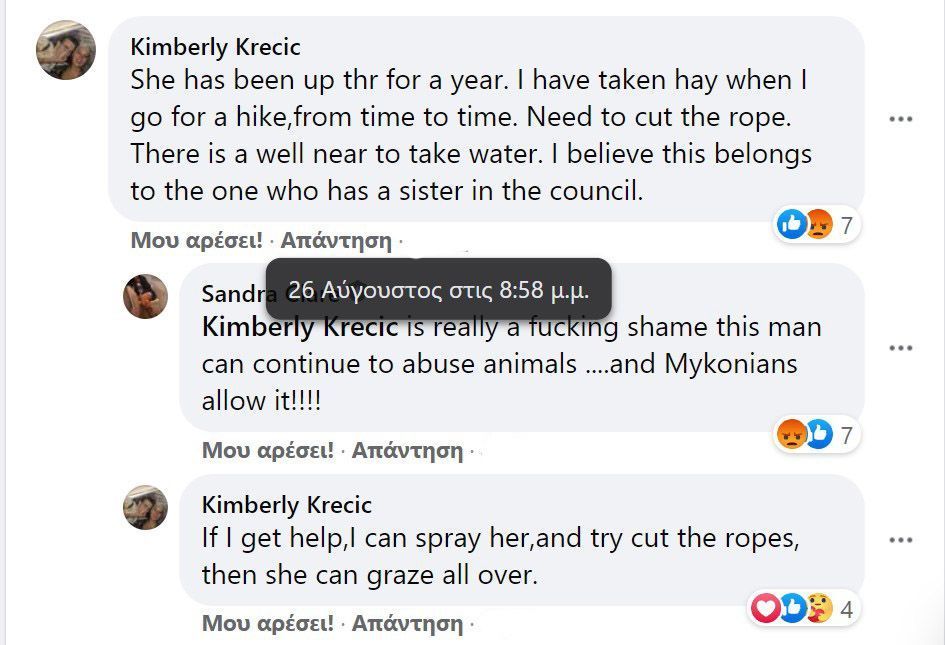The height and width of the screenshot is (645, 945).
Task: Click angry reaction icon on Sandra's reply
Action: [x=792, y=434]
